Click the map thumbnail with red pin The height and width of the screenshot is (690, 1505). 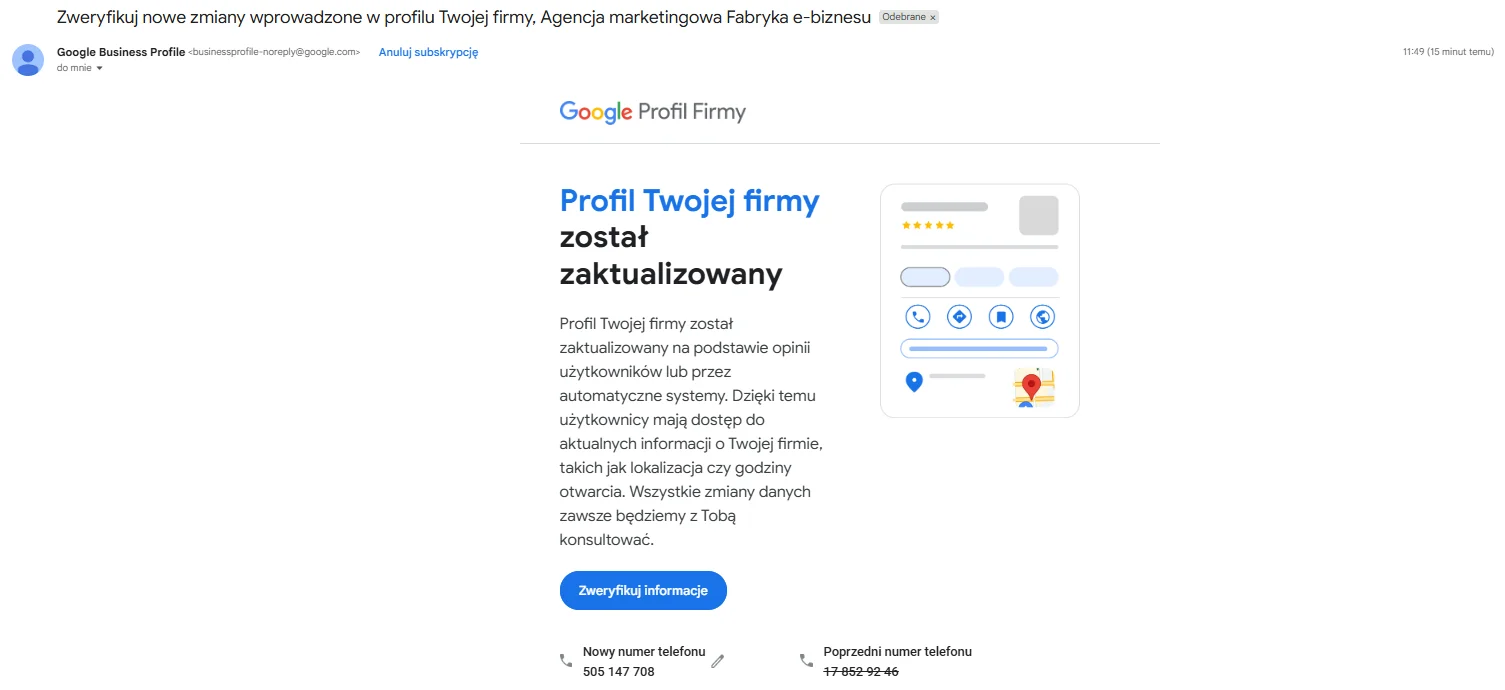point(1034,388)
